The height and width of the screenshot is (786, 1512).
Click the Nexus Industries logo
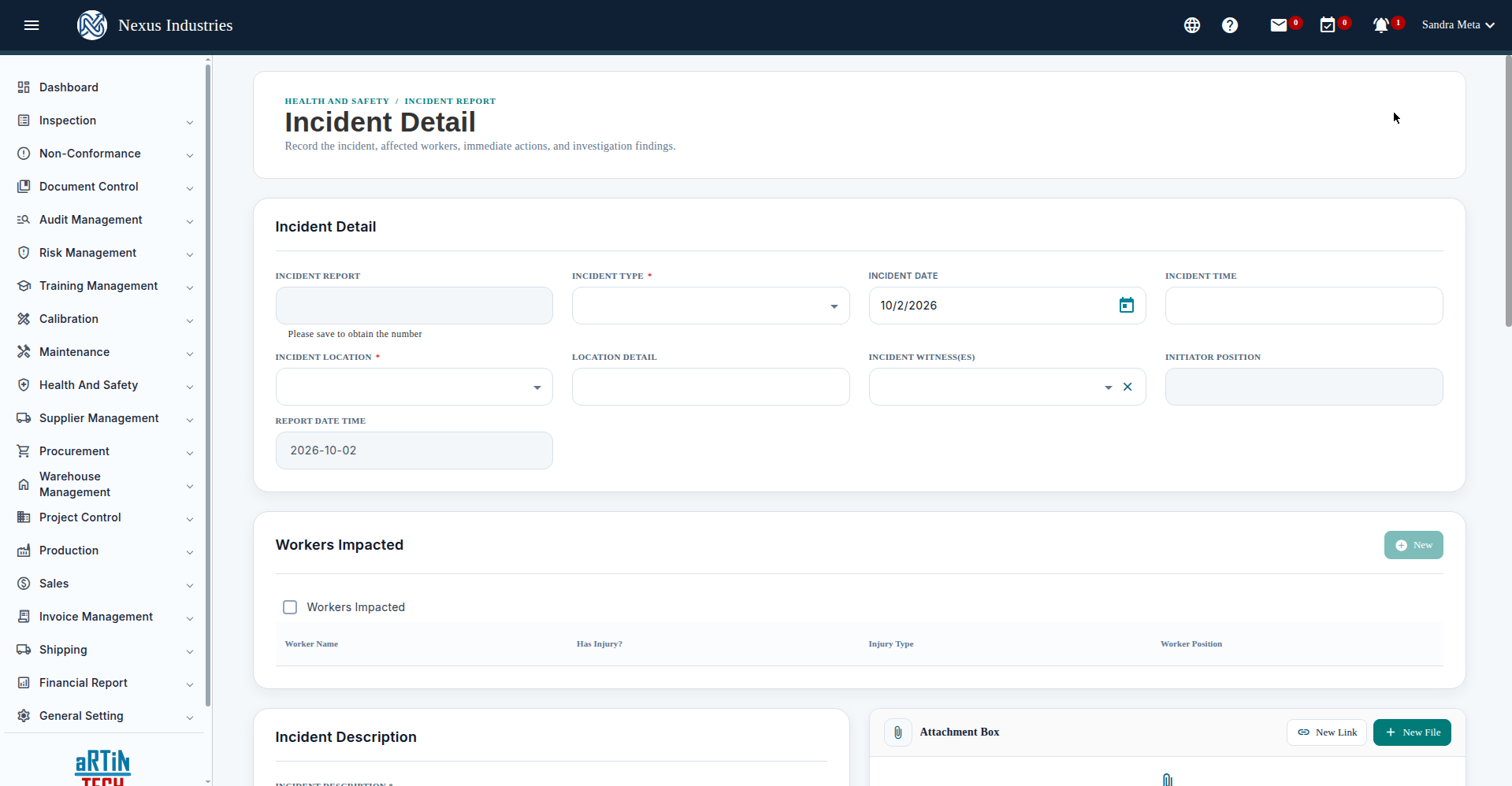[x=92, y=25]
